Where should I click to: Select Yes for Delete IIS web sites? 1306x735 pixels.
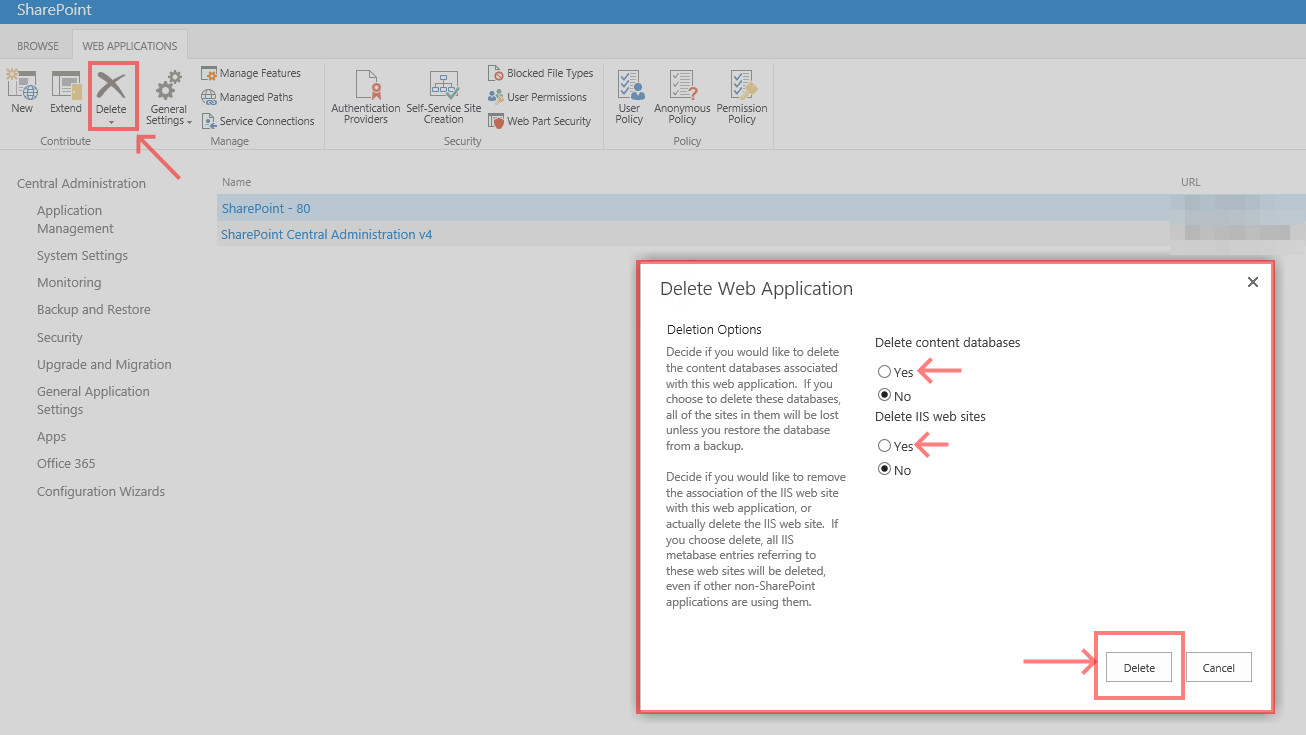(x=884, y=446)
